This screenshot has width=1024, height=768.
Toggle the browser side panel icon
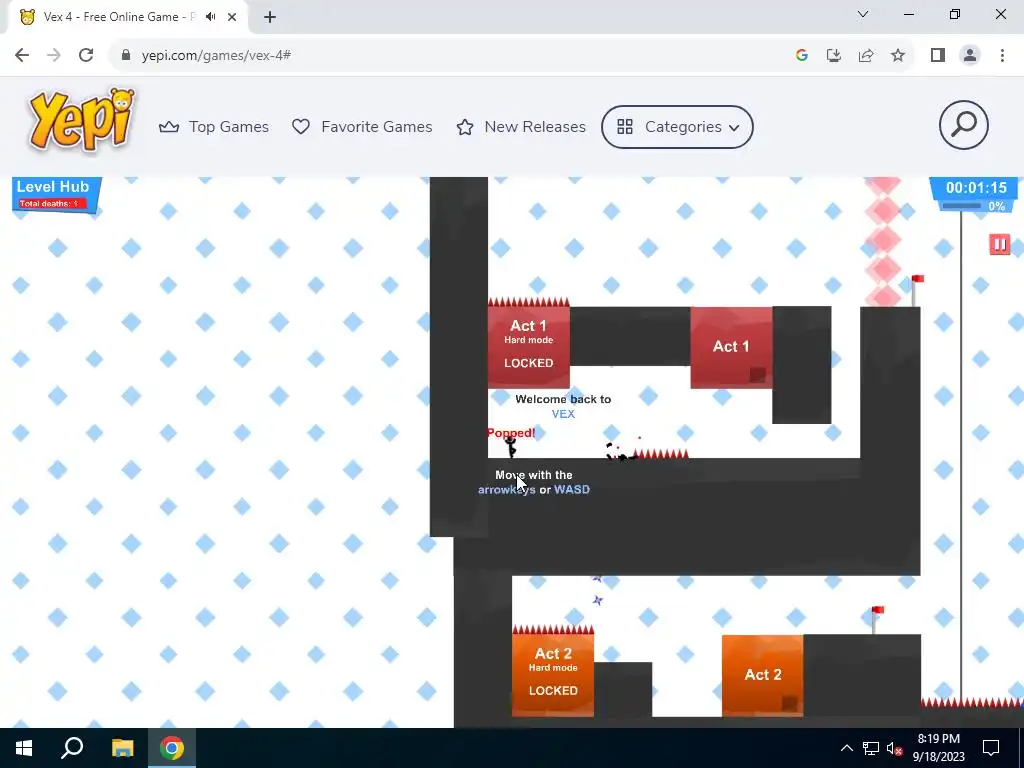click(938, 56)
